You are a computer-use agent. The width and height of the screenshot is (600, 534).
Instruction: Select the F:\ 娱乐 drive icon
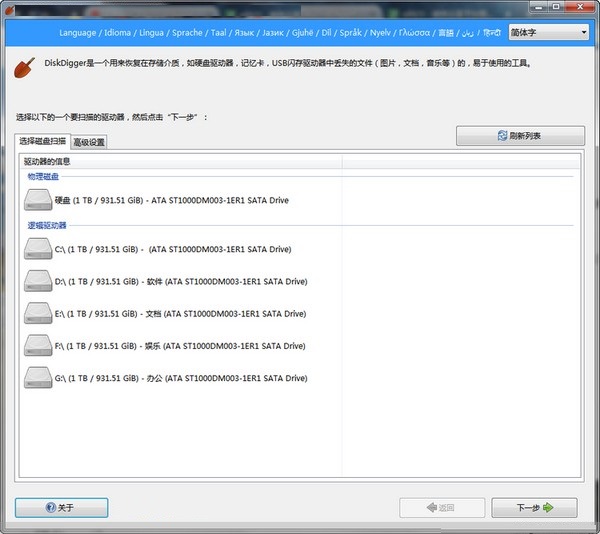click(38, 346)
